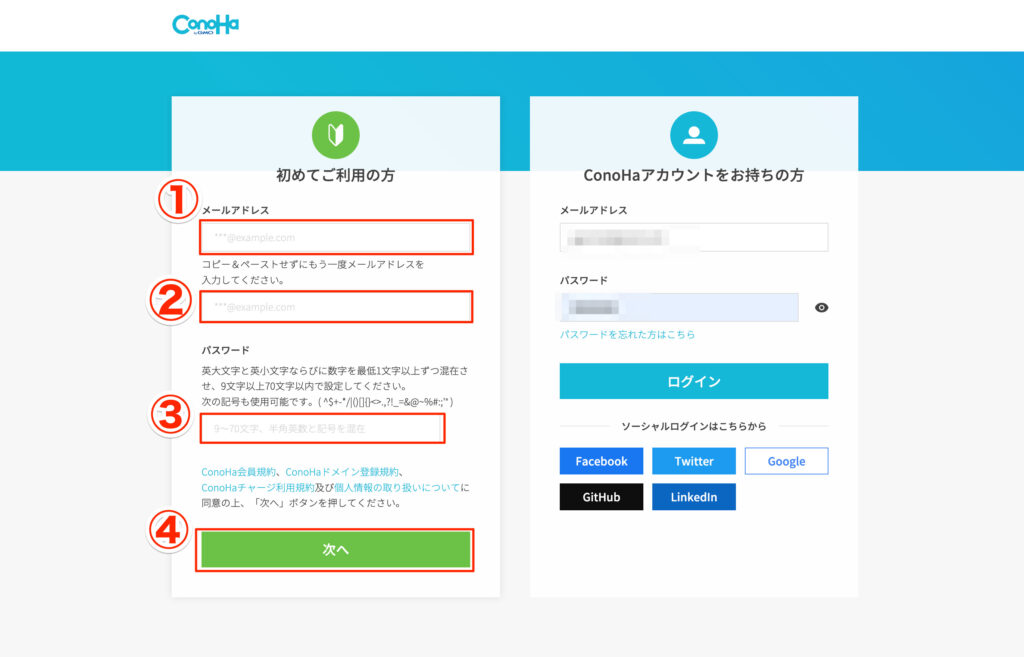
Task: Open ConoHaドメイン登録規約 link
Action: (342, 472)
